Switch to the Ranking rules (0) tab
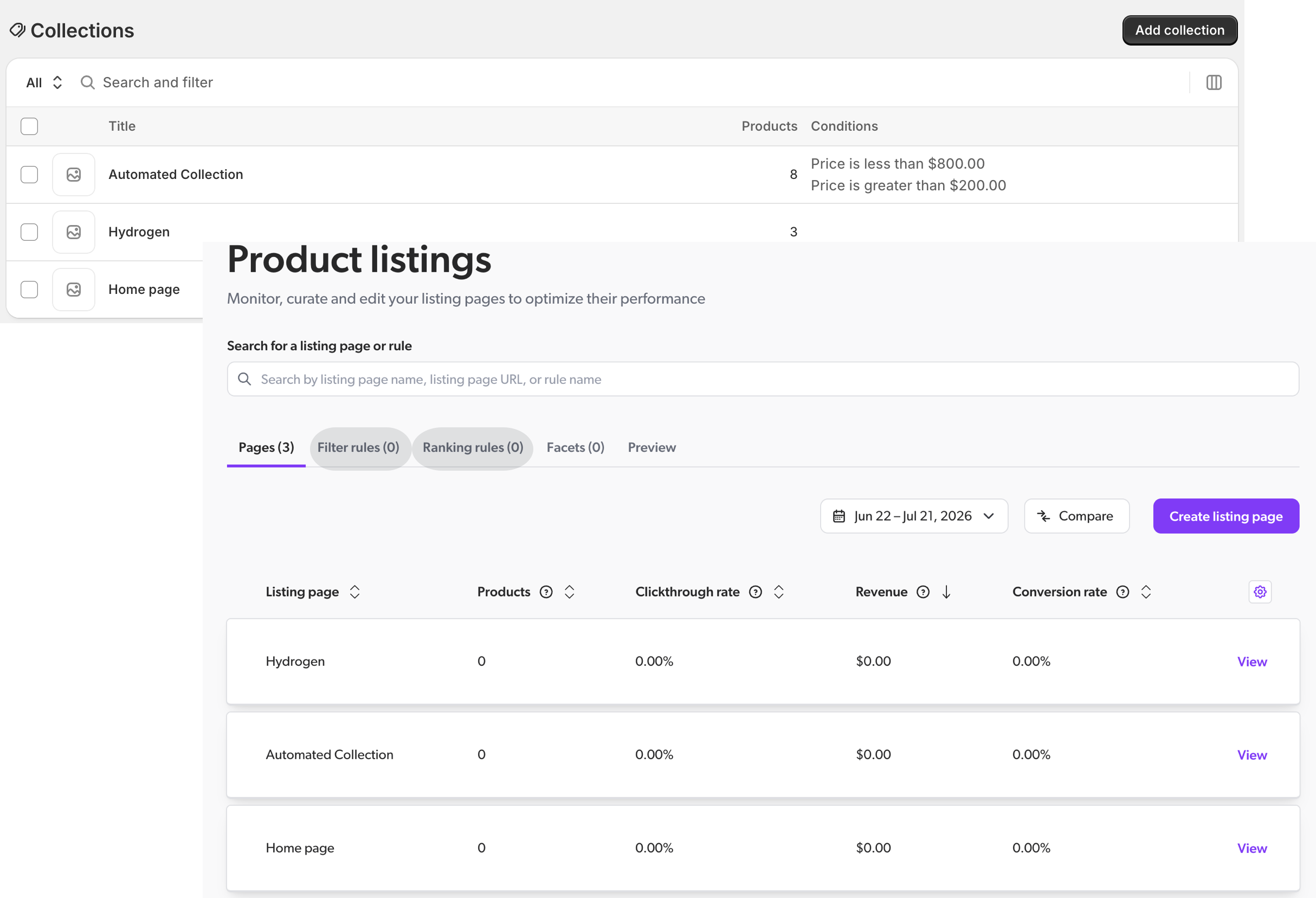1316x898 pixels. pos(473,447)
